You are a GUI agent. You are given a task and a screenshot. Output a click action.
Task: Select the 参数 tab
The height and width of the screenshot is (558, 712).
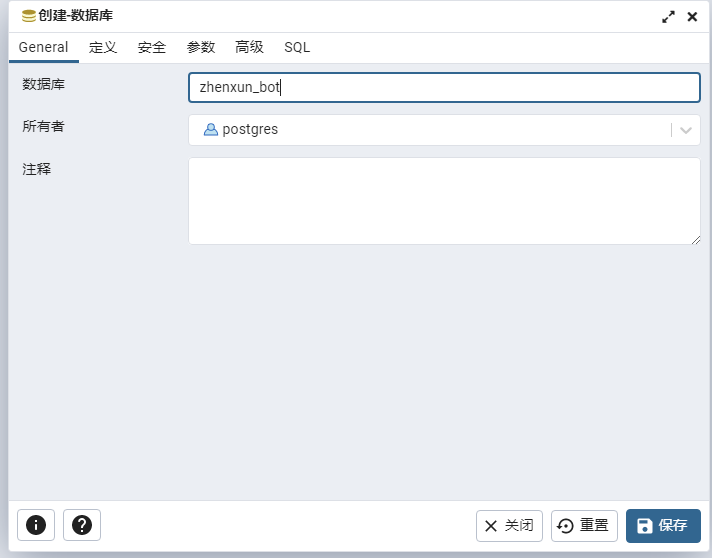(201, 47)
